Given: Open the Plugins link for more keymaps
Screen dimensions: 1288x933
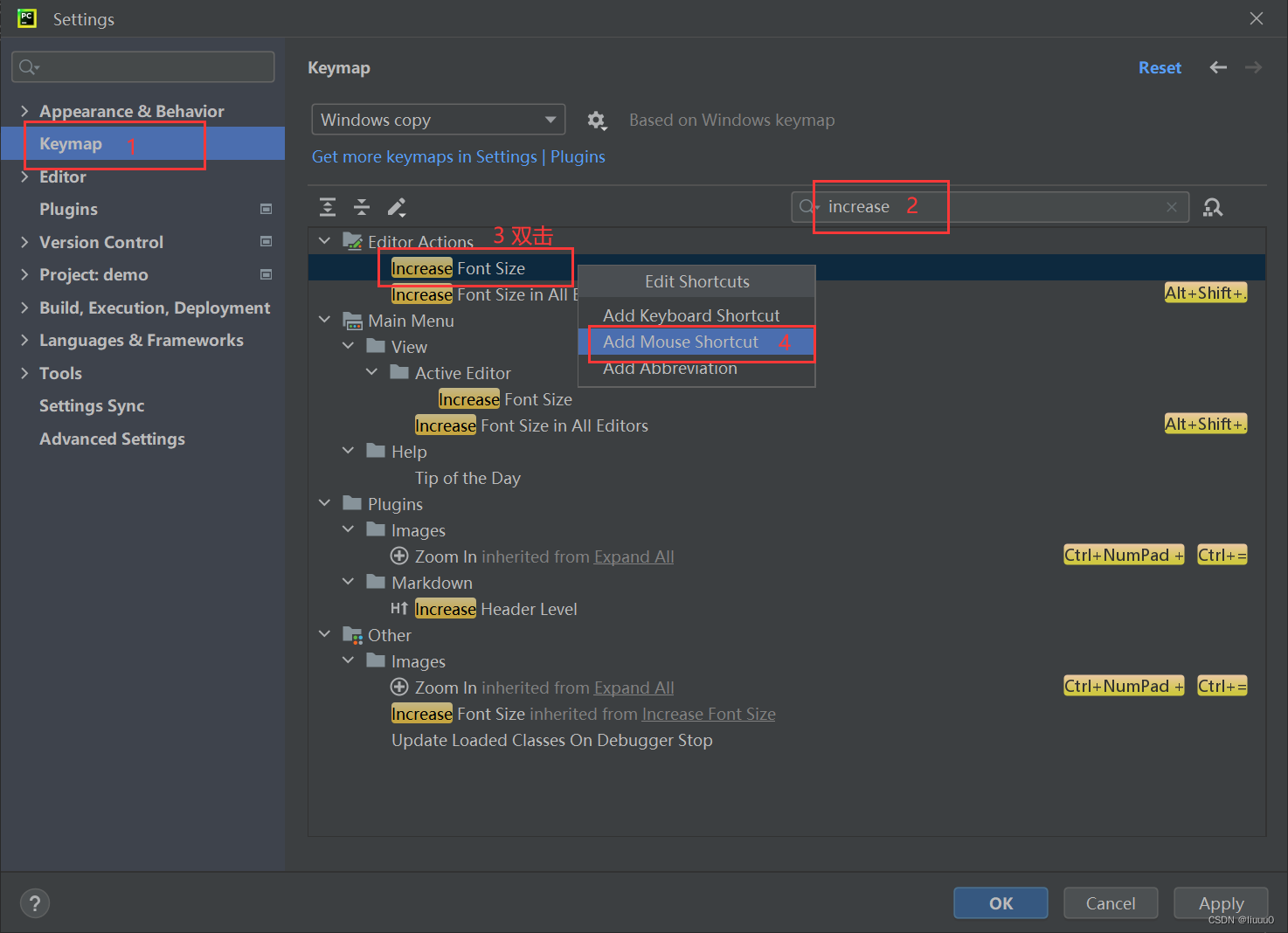Looking at the screenshot, I should pyautogui.click(x=578, y=156).
